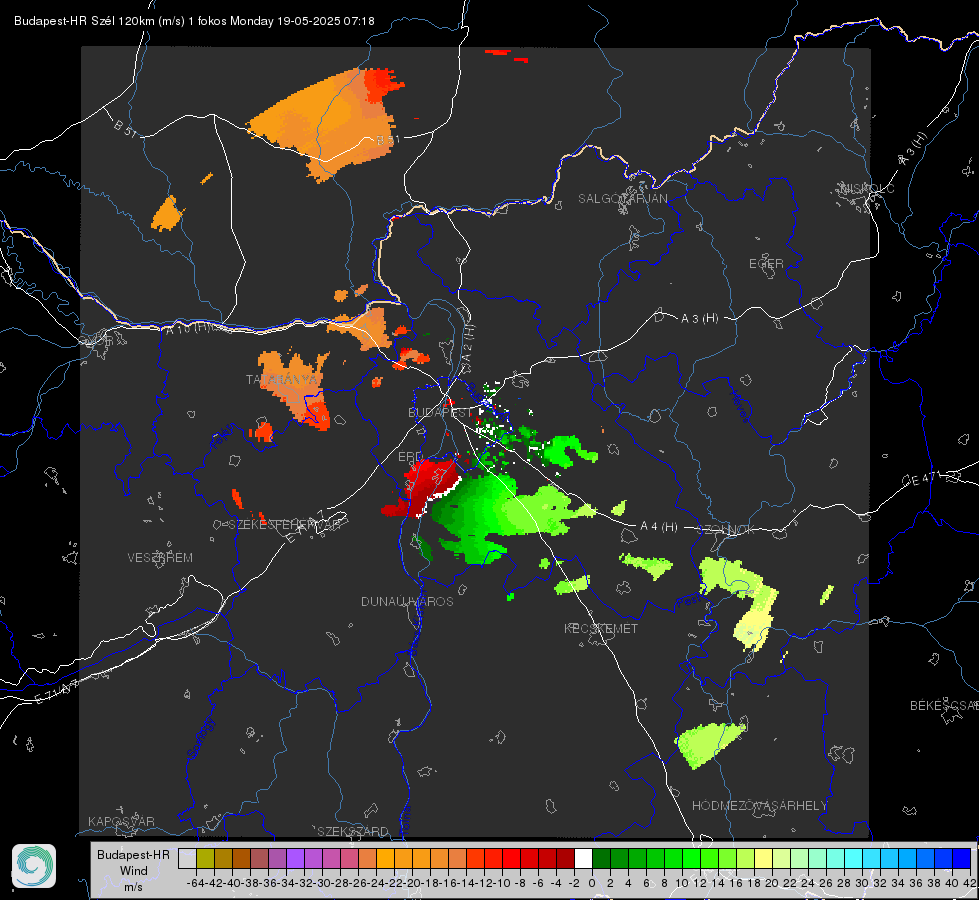Click the 'Budapest-HR Wind m/s' legend label
This screenshot has height=900, width=979.
click(133, 870)
